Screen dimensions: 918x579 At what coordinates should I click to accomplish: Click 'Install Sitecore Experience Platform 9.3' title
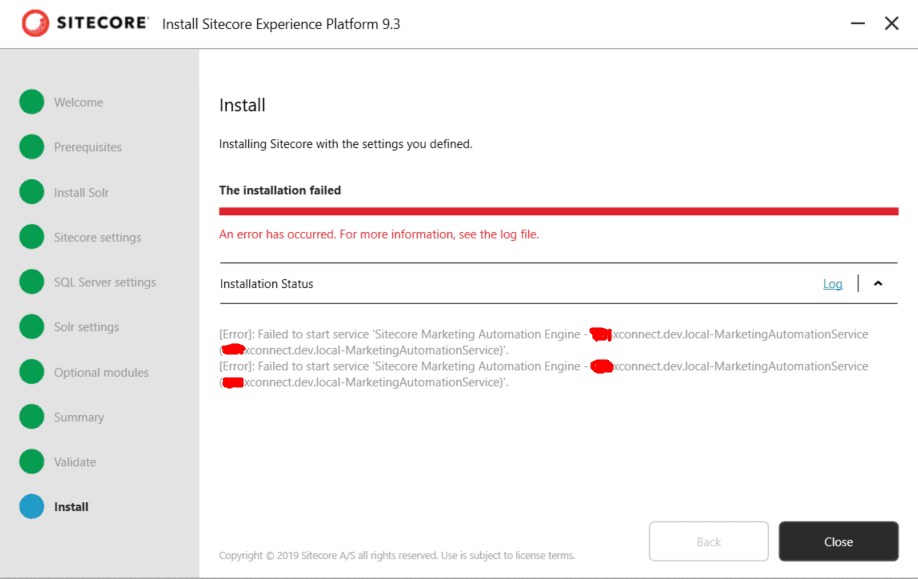[281, 24]
